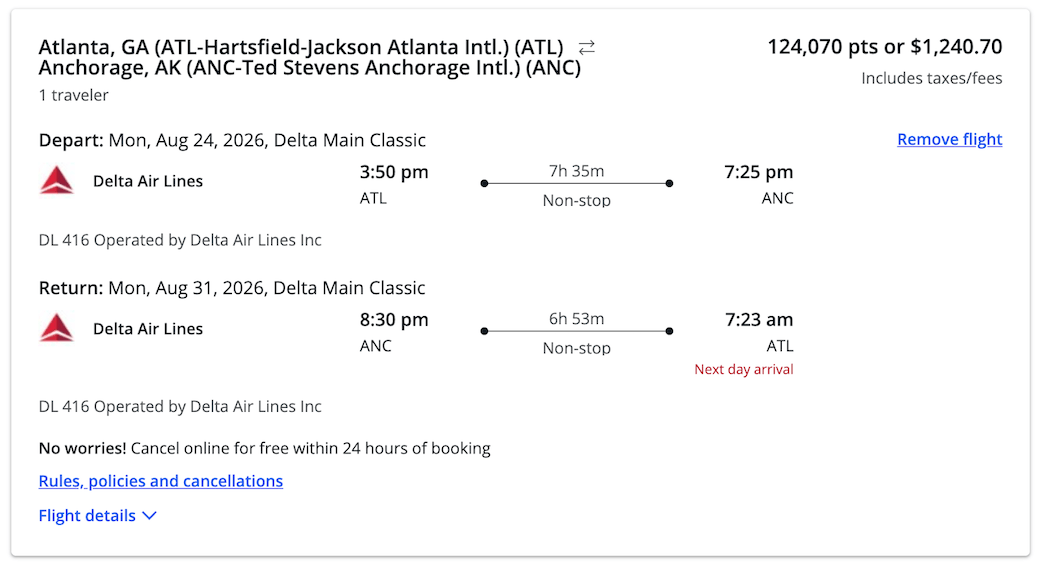Screen dimensions: 1040x566
Task: Click the Includes taxes/fees note
Action: coord(931,78)
